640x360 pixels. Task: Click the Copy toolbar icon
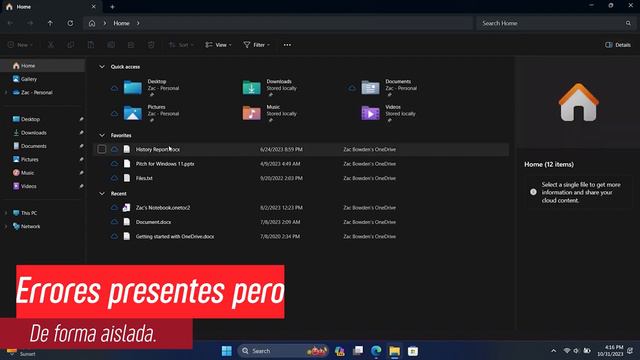[x=71, y=45]
